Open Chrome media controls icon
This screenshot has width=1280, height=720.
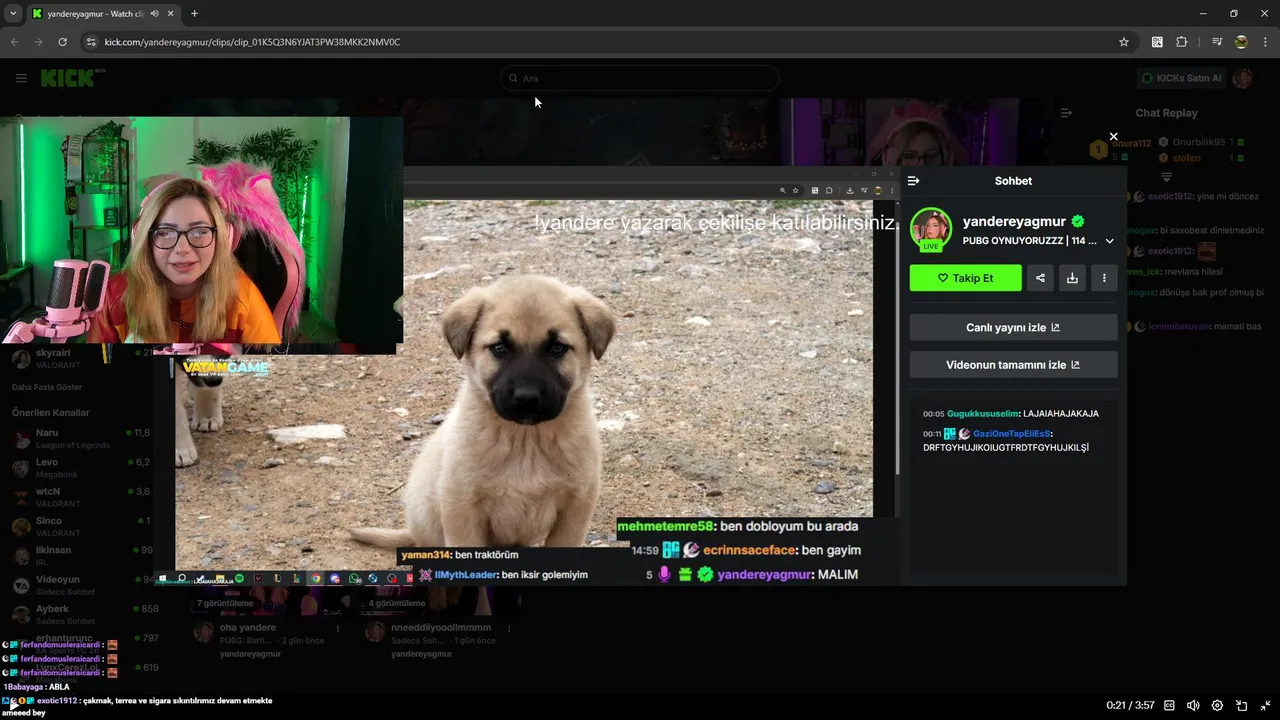(x=1217, y=42)
